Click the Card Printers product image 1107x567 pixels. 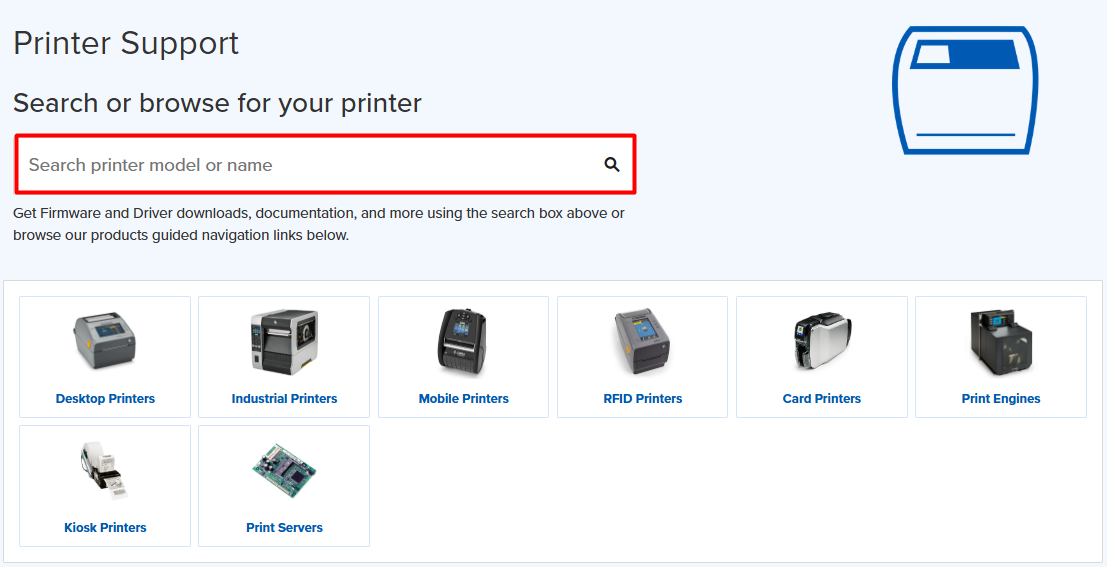(821, 342)
